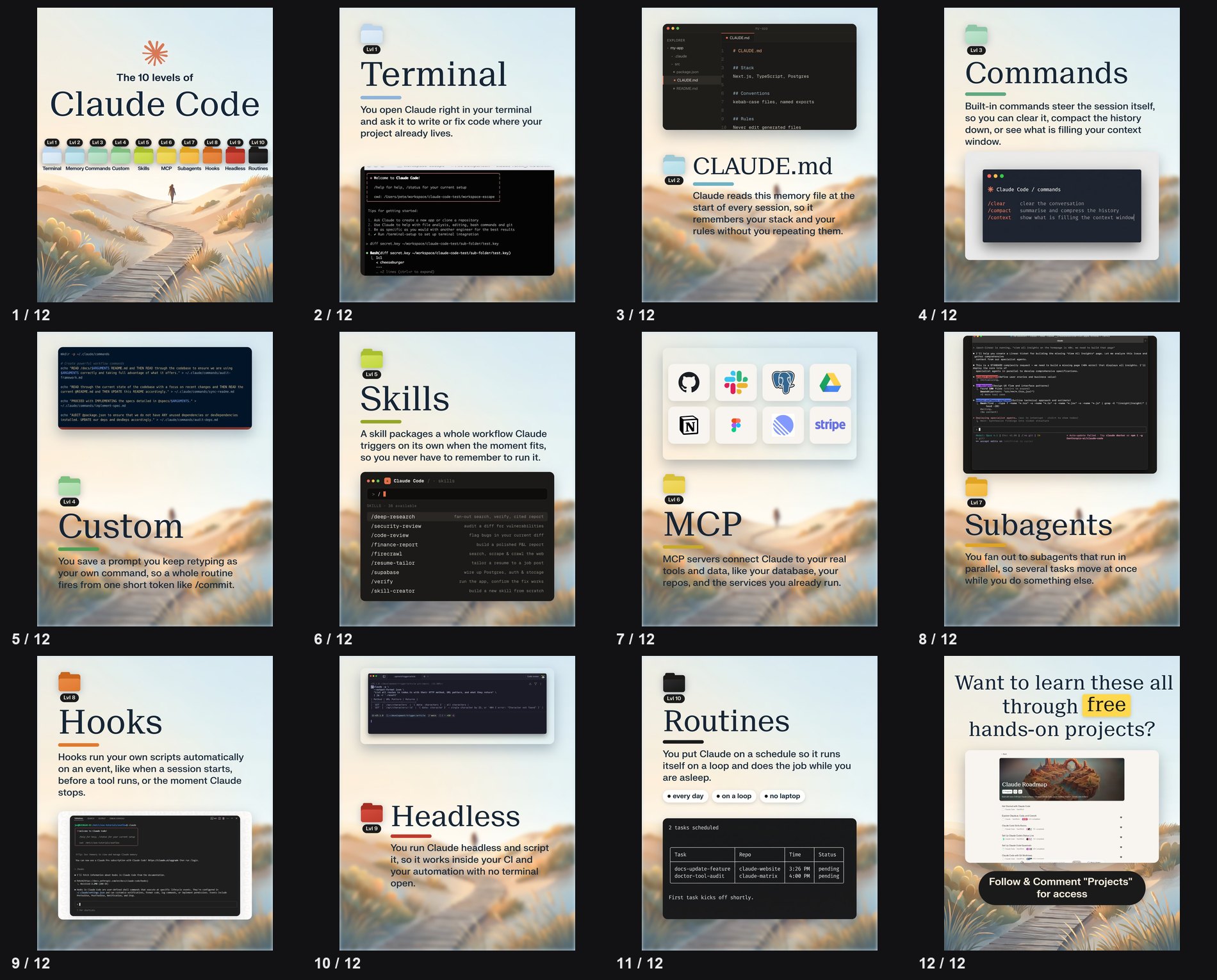Screen dimensions: 1217x980
Task: Click the "no laptop" pill
Action: click(x=782, y=796)
